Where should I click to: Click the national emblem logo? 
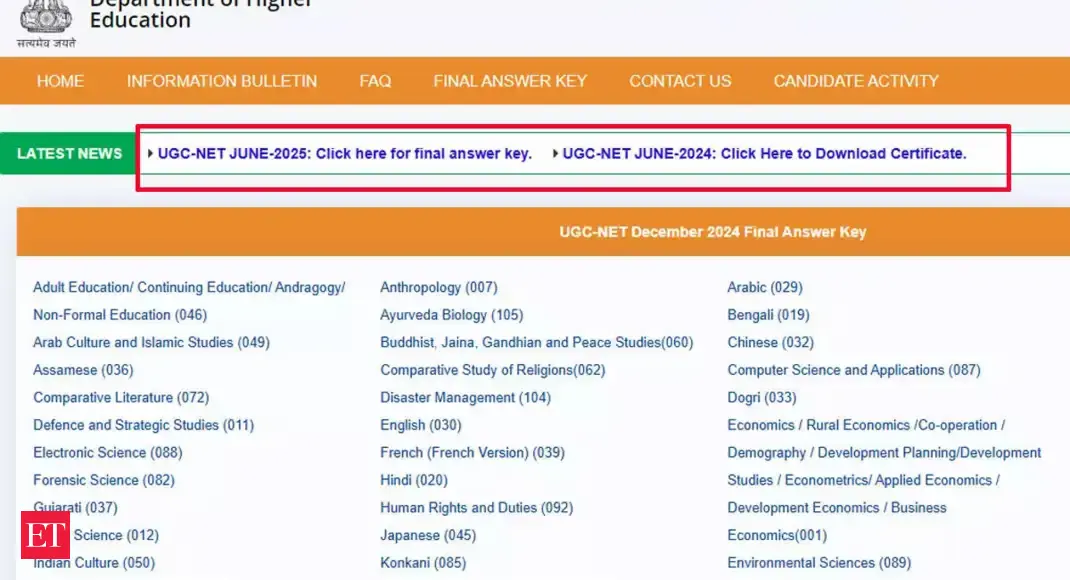[46, 17]
